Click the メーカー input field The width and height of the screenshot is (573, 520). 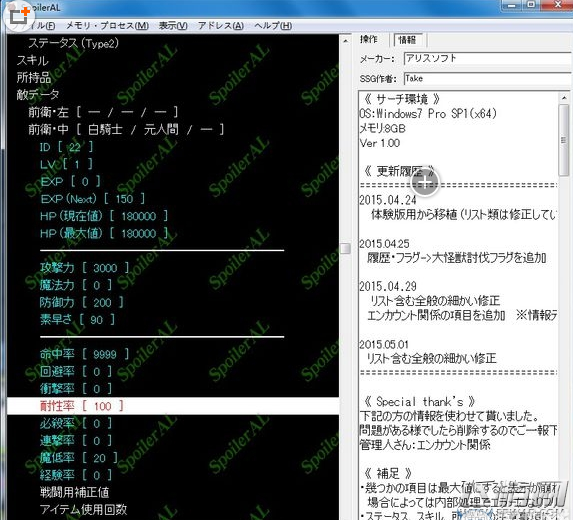click(487, 58)
